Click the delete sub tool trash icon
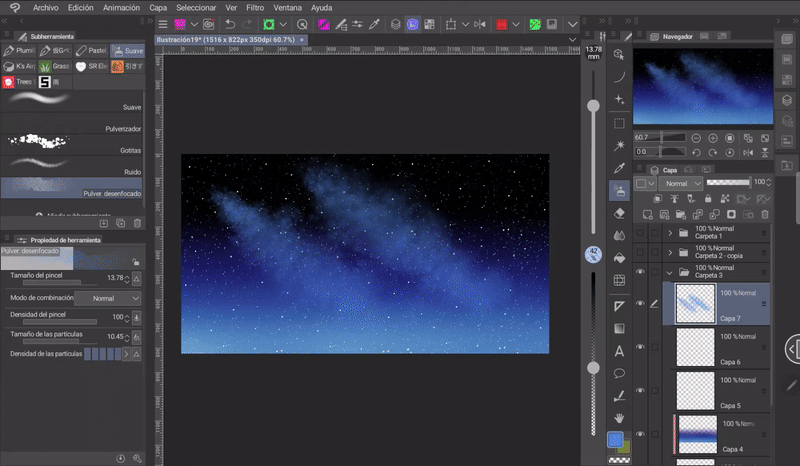The width and height of the screenshot is (800, 466). [137, 222]
